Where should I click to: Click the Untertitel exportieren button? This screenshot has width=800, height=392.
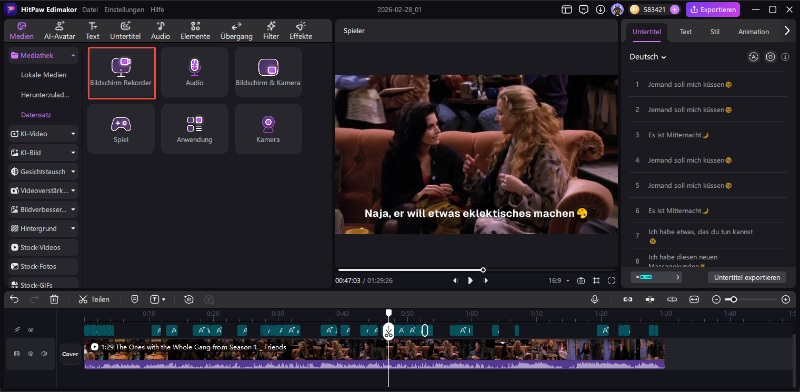tap(747, 277)
